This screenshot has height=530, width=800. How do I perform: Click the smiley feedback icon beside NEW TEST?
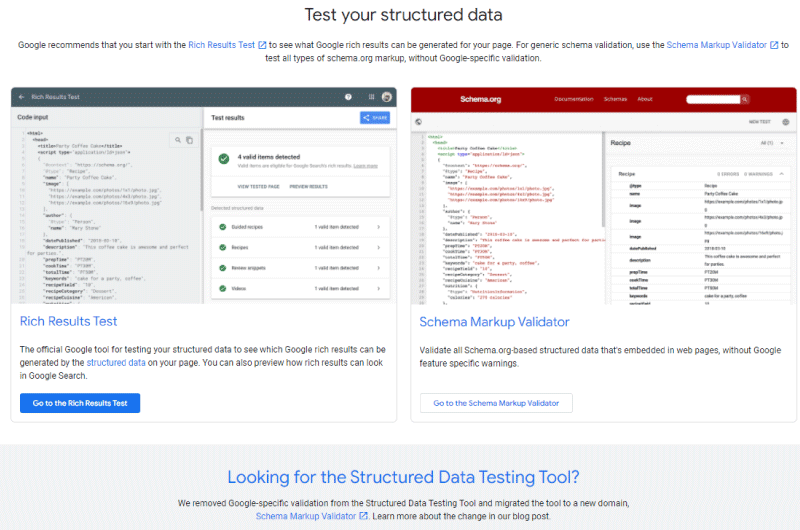click(x=783, y=121)
